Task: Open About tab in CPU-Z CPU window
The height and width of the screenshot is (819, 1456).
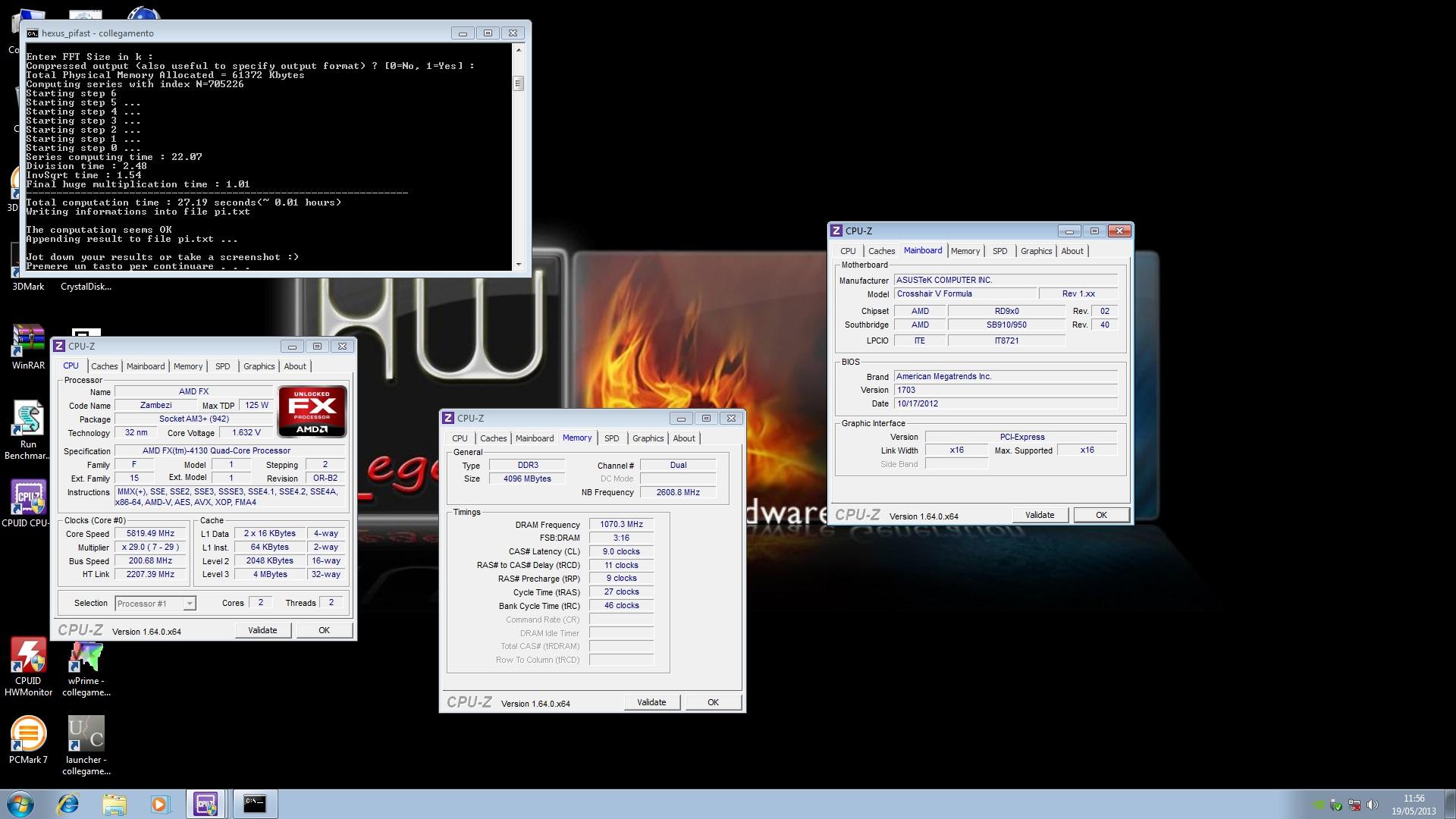Action: (295, 366)
